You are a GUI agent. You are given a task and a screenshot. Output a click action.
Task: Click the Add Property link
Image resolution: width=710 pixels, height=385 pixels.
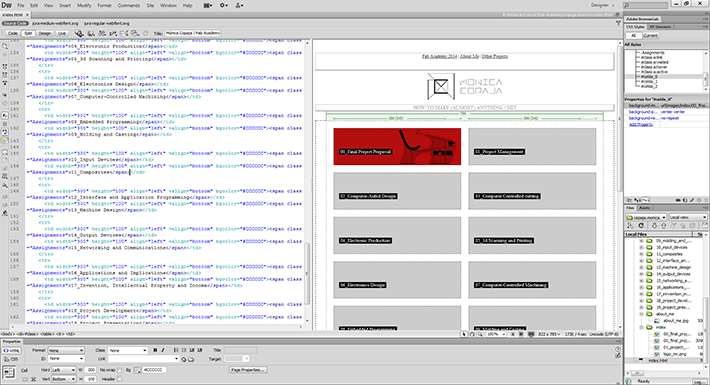point(641,125)
